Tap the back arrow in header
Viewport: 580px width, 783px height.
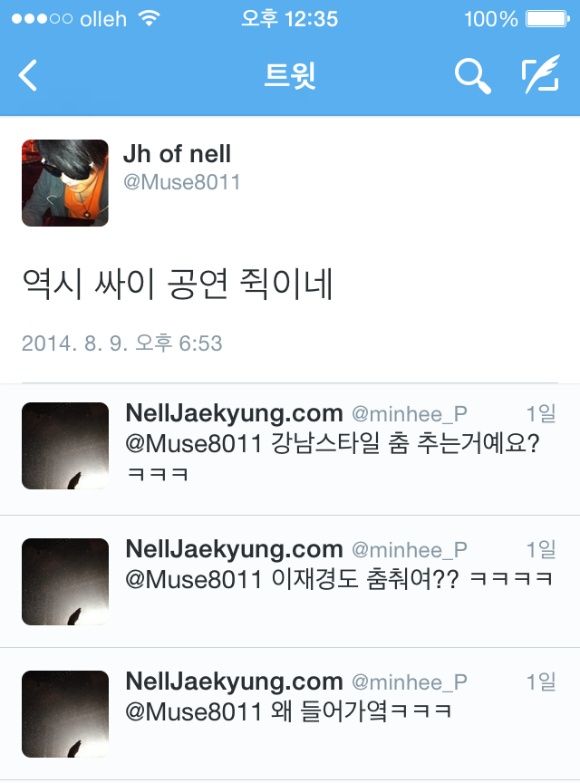(x=27, y=75)
